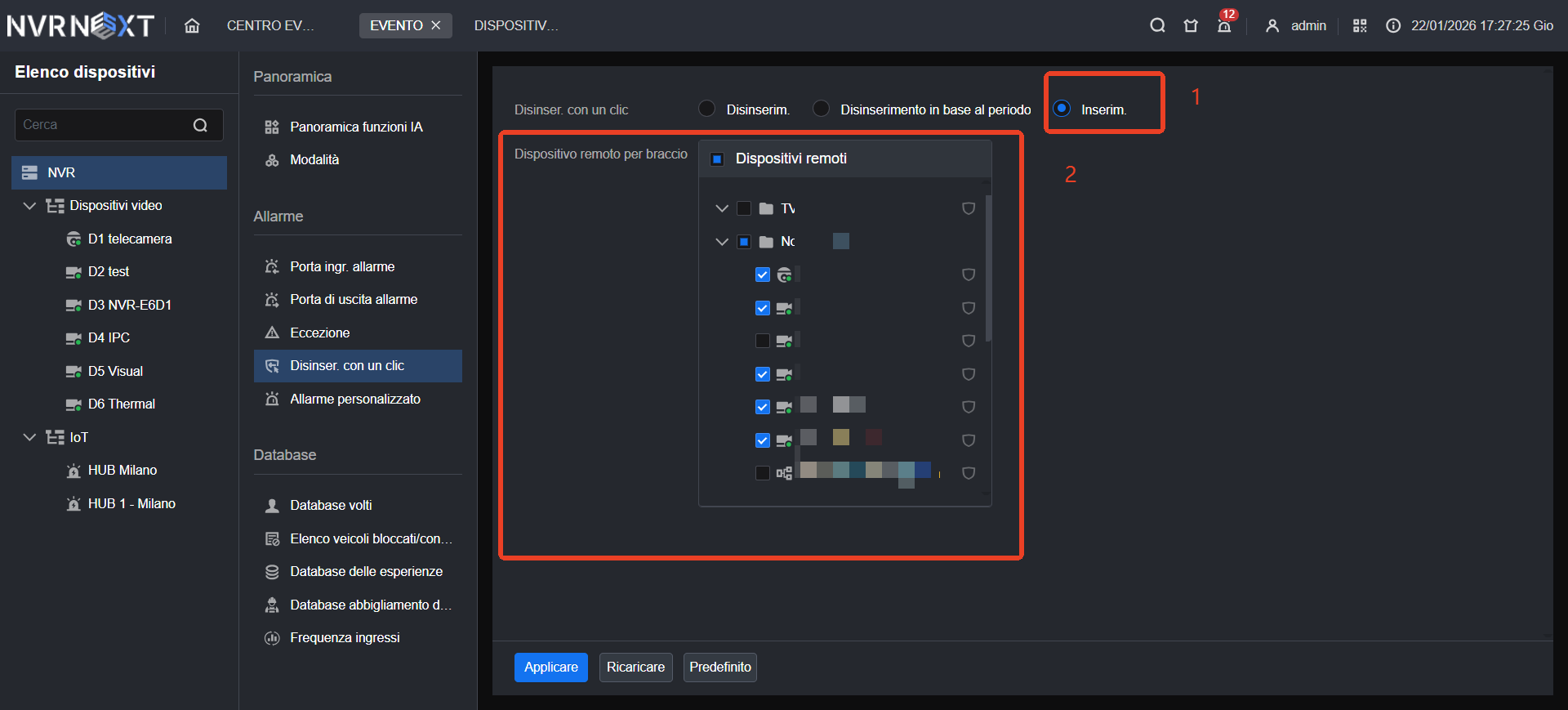This screenshot has width=1568, height=710.
Task: Click the search magnifier in top bar
Action: (x=1157, y=25)
